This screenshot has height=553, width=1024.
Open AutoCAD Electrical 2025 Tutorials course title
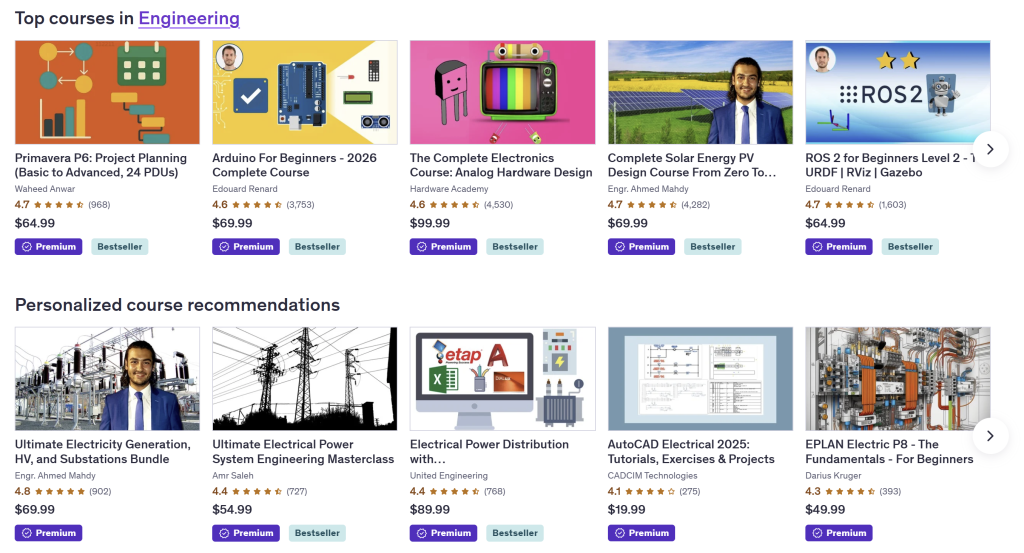(691, 451)
